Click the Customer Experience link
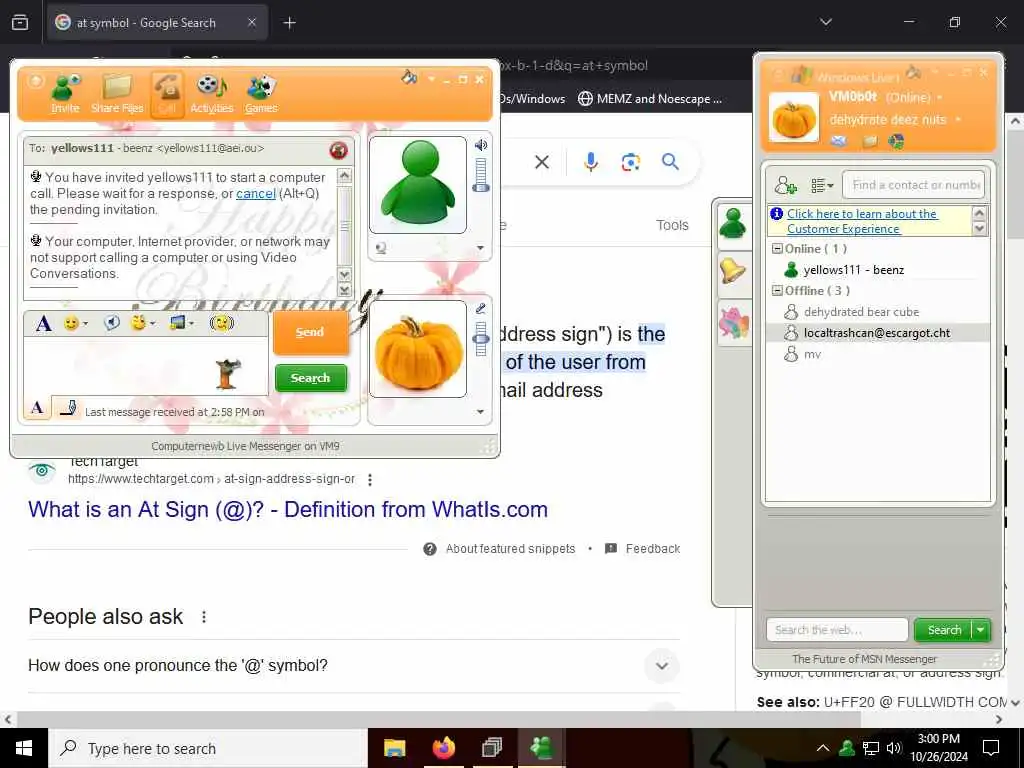This screenshot has width=1024, height=768. click(862, 221)
